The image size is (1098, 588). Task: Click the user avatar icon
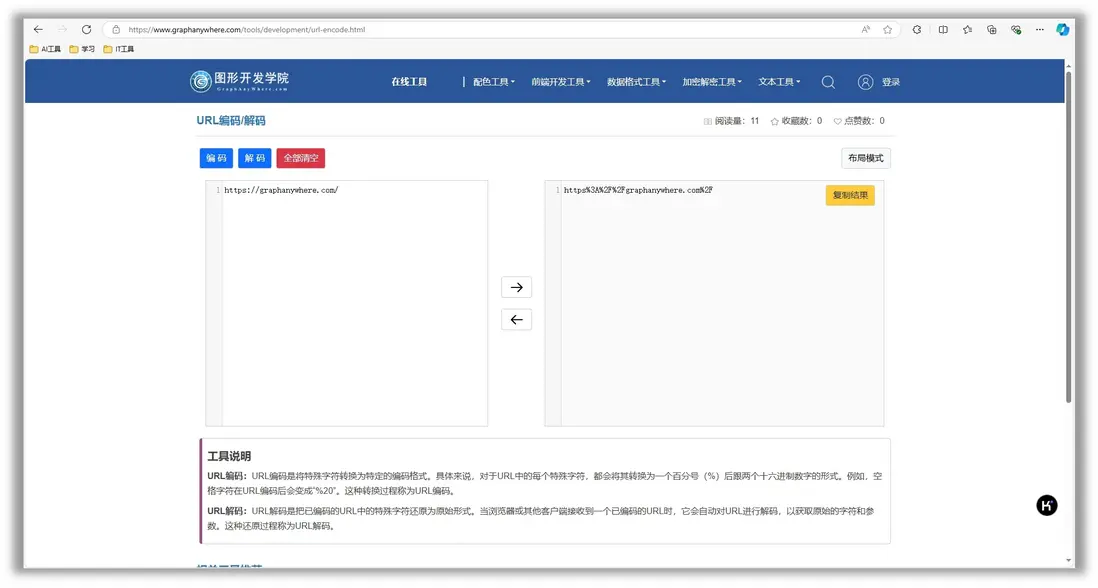(x=866, y=82)
